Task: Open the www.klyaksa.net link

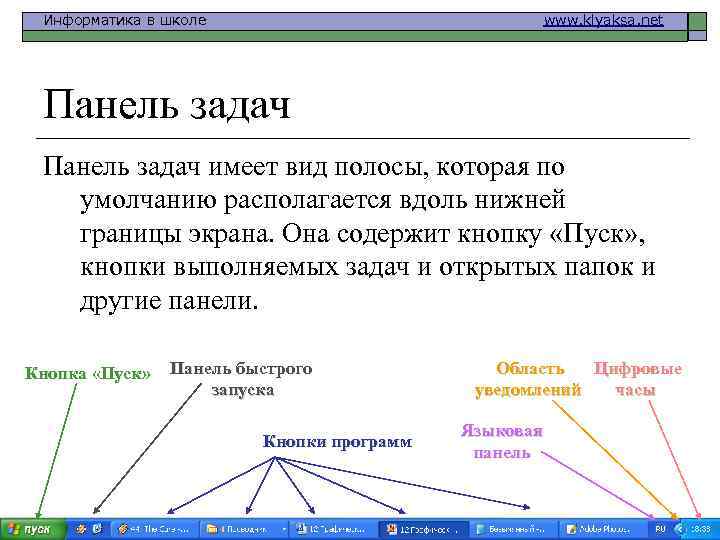Action: coord(603,21)
